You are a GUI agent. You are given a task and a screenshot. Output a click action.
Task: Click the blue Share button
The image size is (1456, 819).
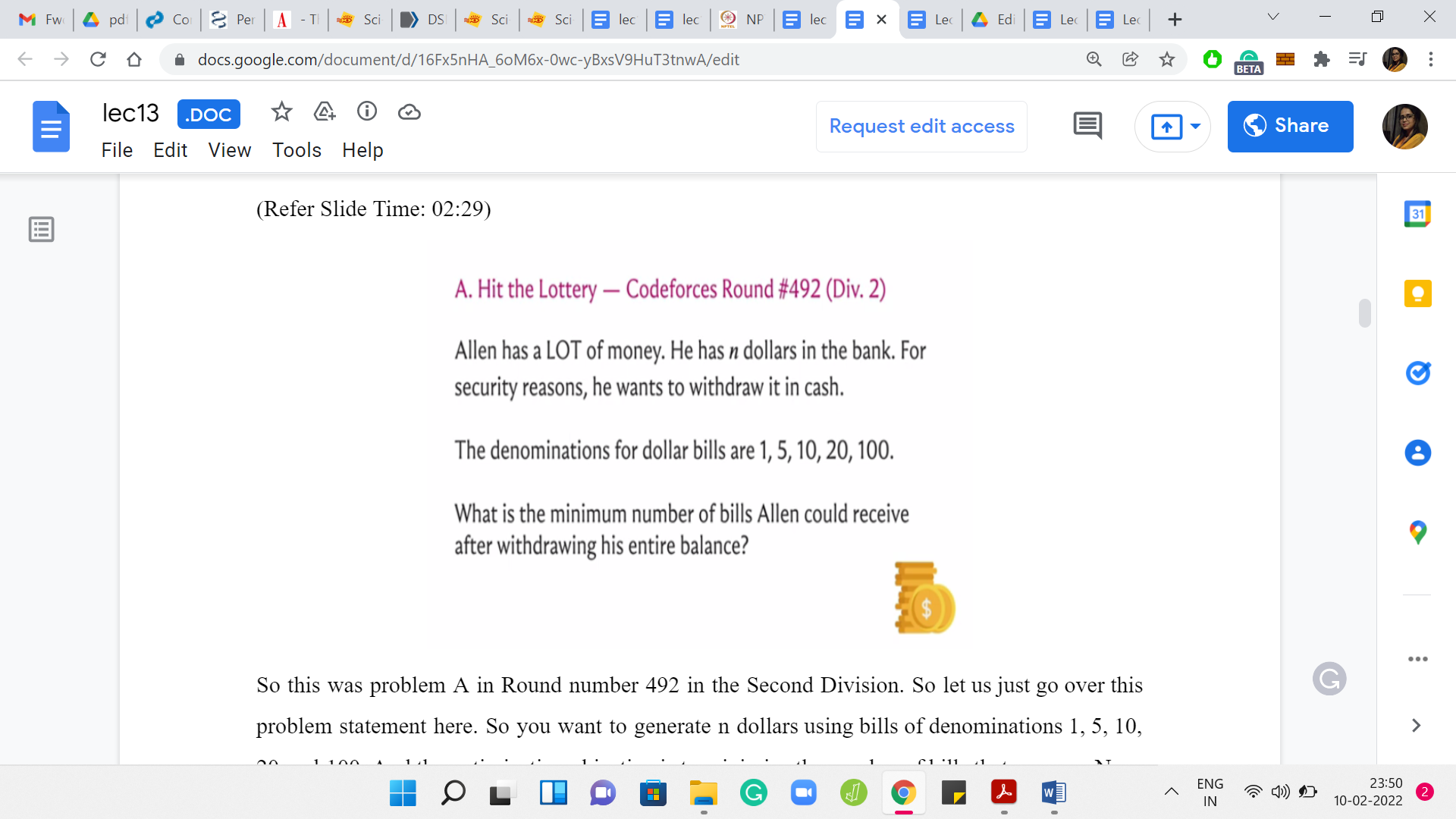click(1290, 126)
